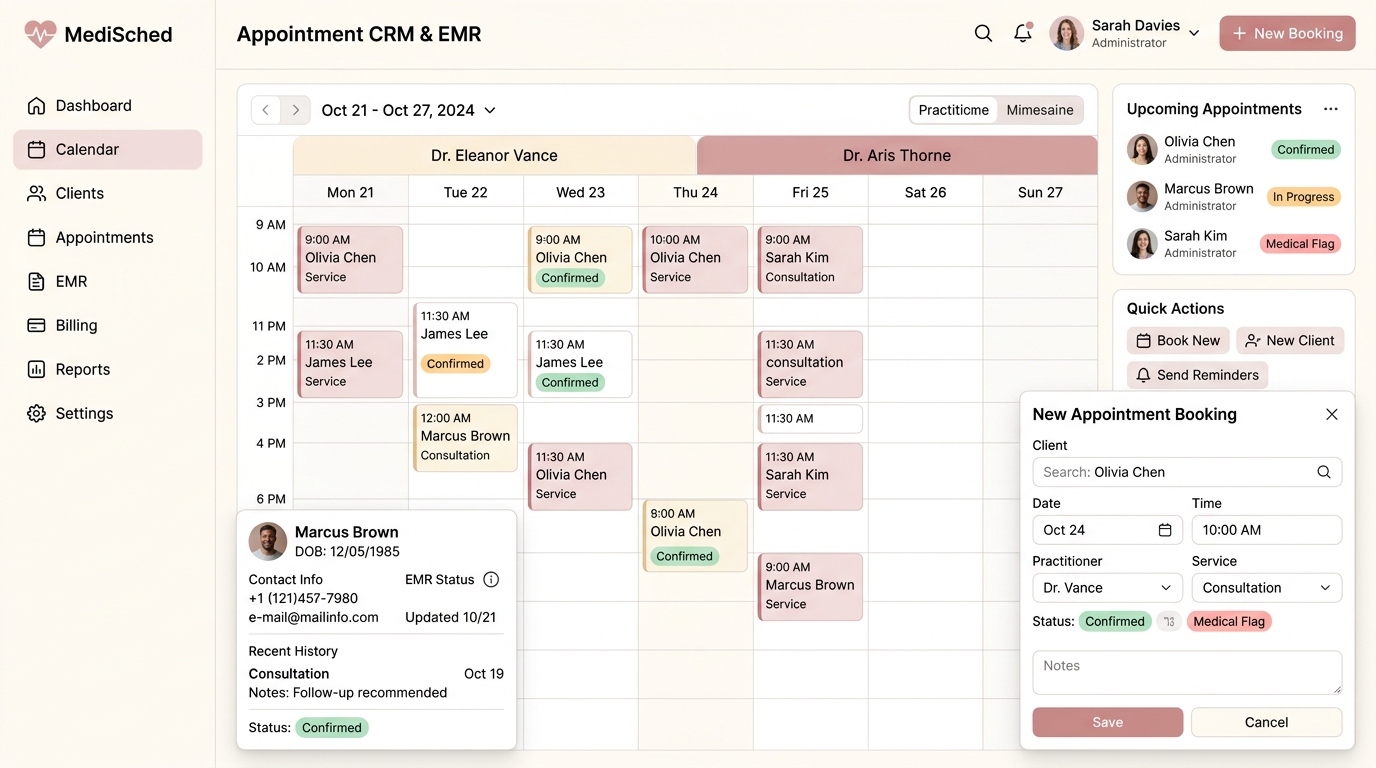Click the EMR document icon in sidebar
The width and height of the screenshot is (1376, 768).
[x=37, y=282]
